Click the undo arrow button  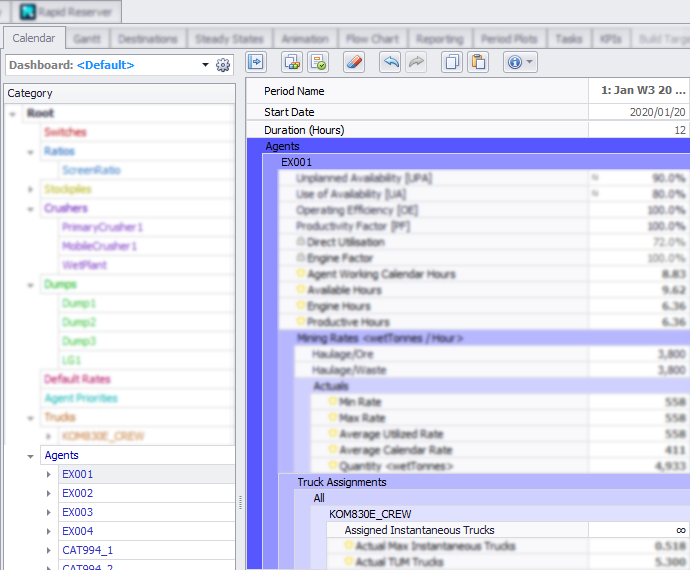pos(391,62)
